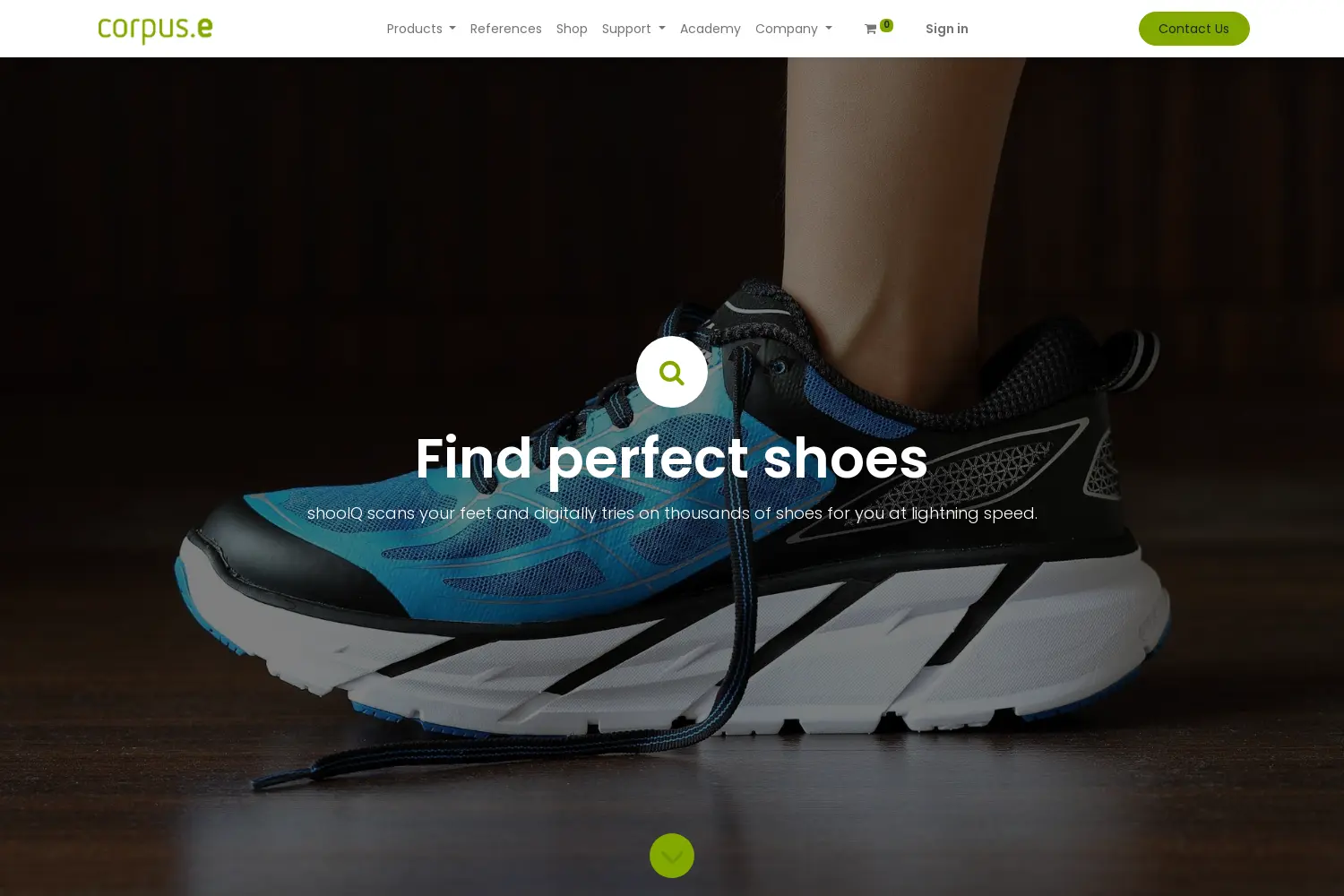Viewport: 1344px width, 896px height.
Task: Click the caret arrow beside Products
Action: pyautogui.click(x=452, y=29)
